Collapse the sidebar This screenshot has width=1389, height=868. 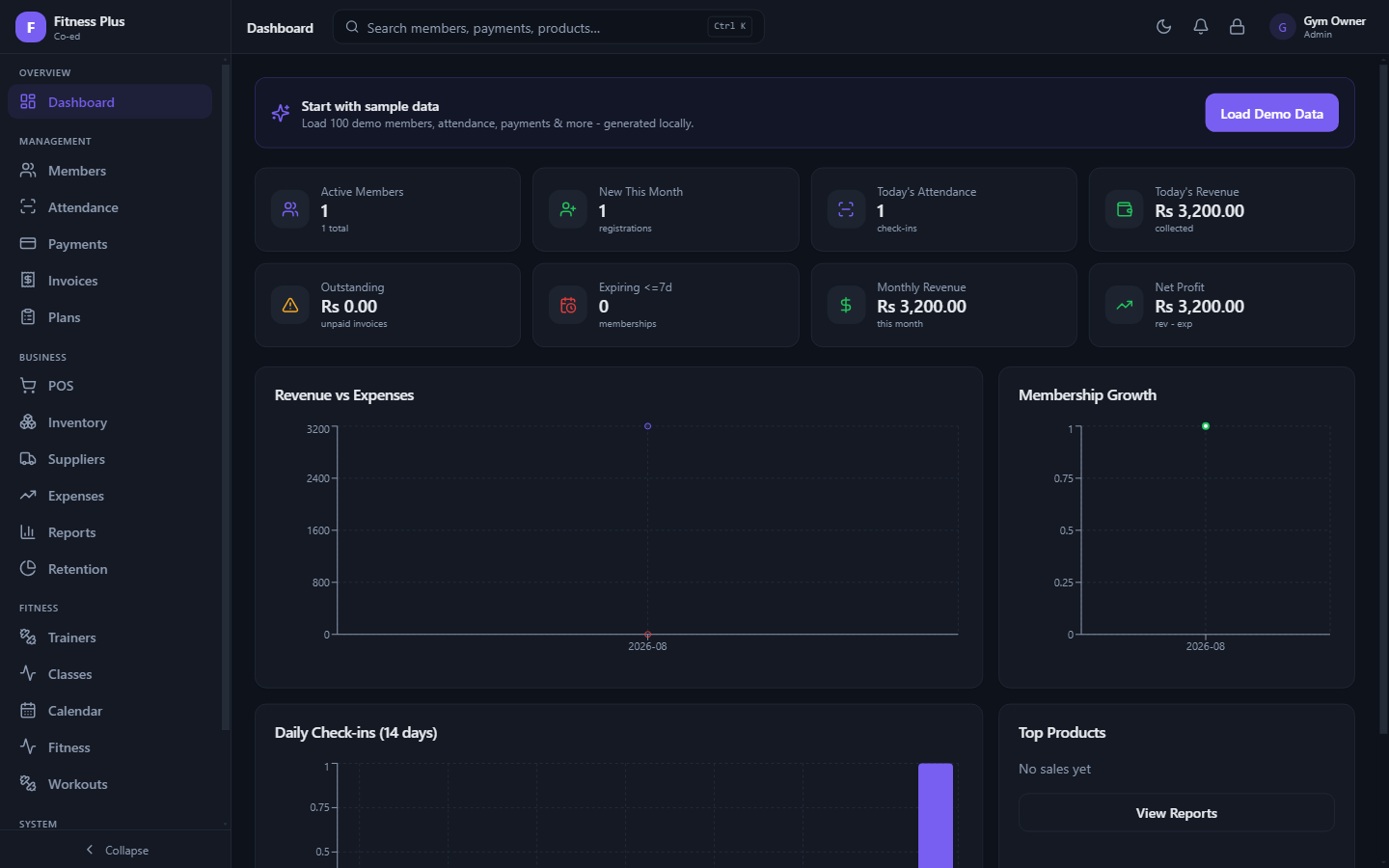click(x=116, y=850)
